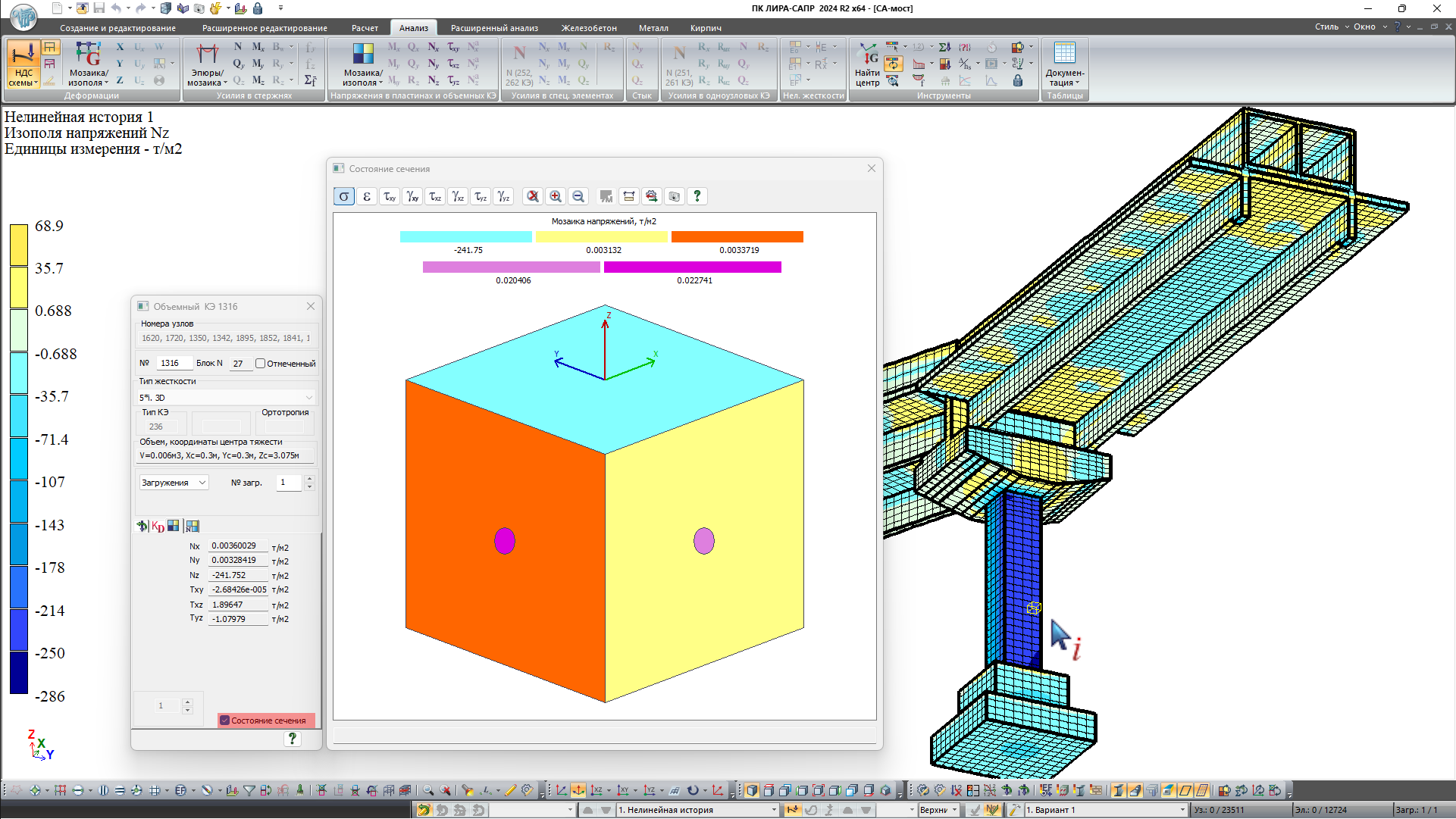Click the element number field showing 1316

[x=174, y=364]
